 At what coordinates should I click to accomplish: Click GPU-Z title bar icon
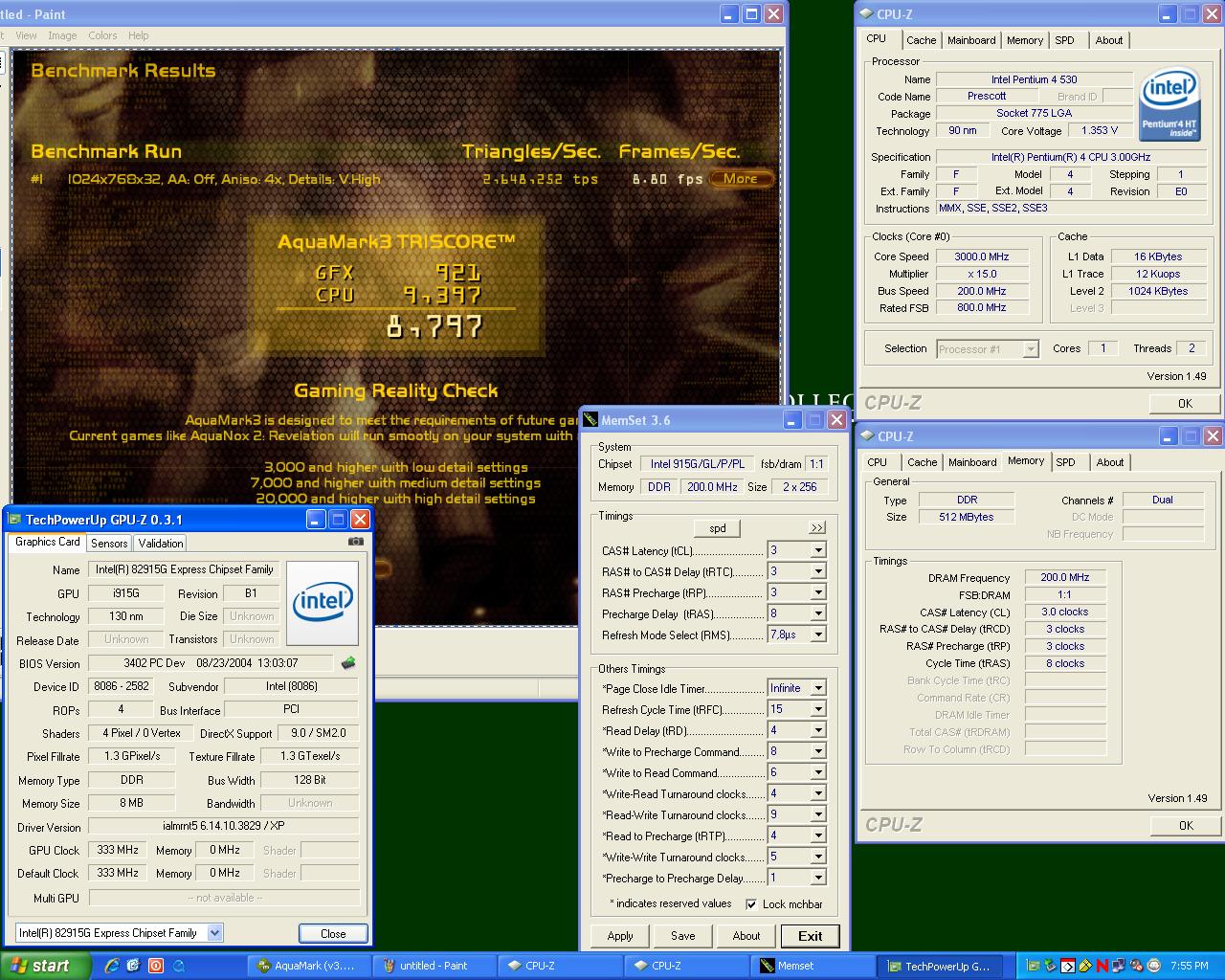pos(14,520)
